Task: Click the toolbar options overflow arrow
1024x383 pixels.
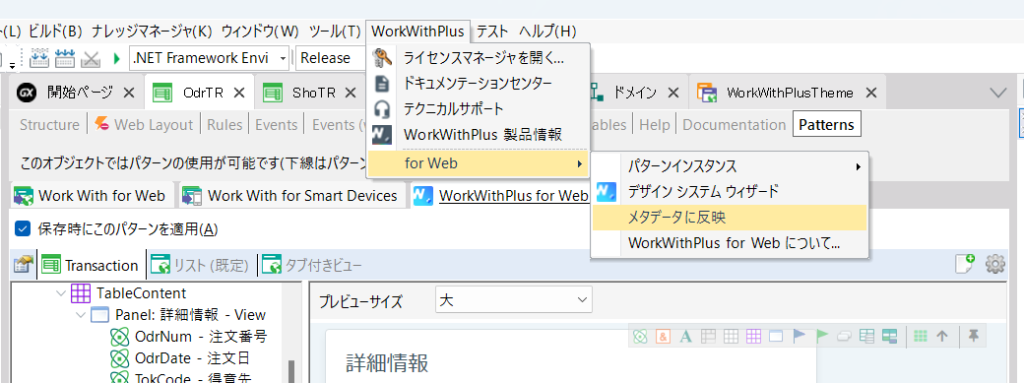Action: click(11, 64)
